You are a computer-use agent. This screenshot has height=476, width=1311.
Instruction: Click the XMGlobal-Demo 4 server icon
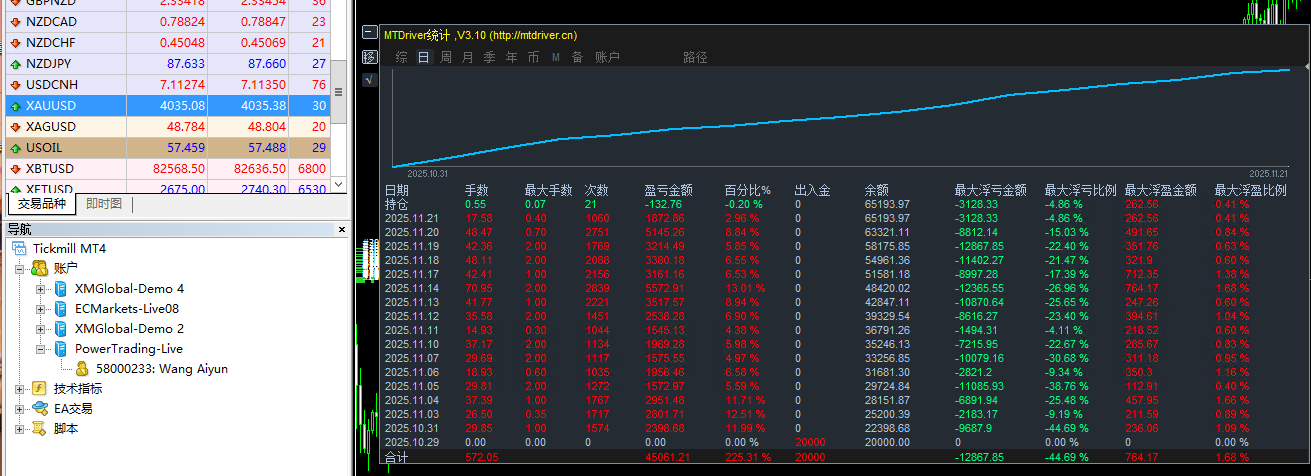pos(61,288)
